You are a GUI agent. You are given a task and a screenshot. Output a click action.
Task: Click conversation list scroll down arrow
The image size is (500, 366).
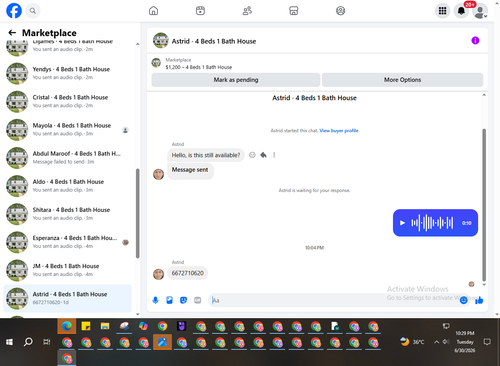point(137,314)
